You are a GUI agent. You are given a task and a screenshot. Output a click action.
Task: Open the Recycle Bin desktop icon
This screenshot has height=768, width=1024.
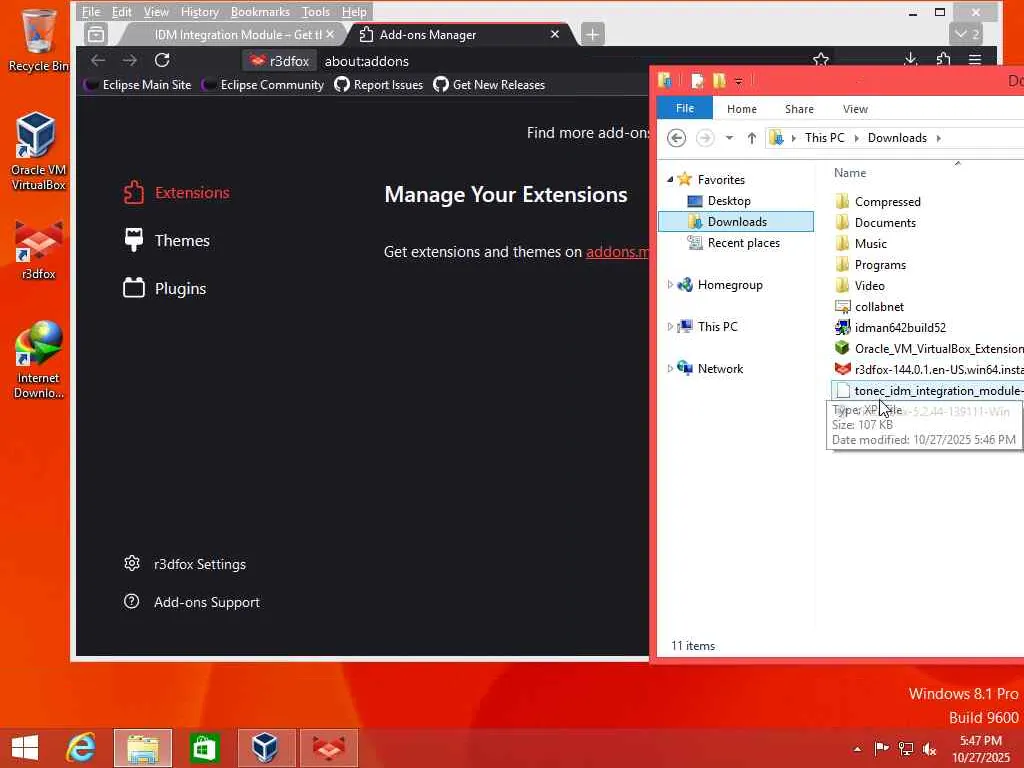point(38,40)
